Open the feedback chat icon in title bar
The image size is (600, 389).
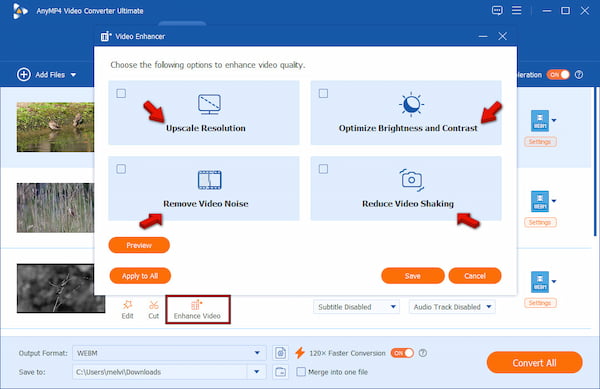pyautogui.click(x=497, y=11)
